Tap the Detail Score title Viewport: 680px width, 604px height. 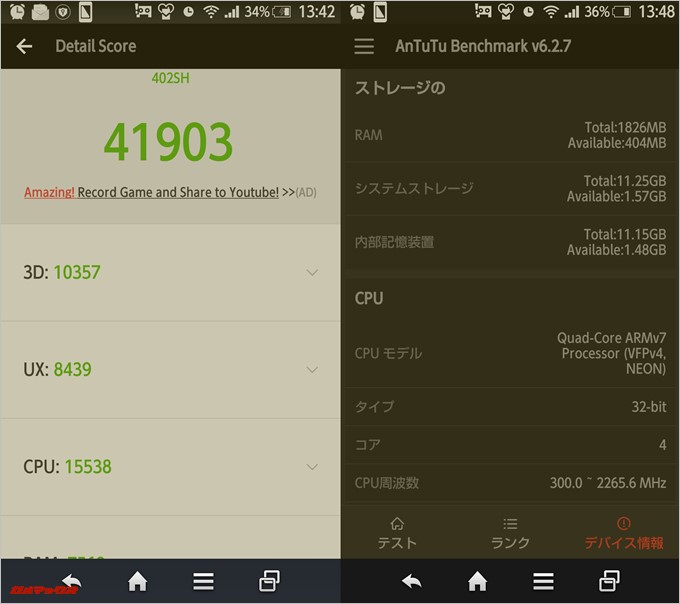tap(96, 46)
